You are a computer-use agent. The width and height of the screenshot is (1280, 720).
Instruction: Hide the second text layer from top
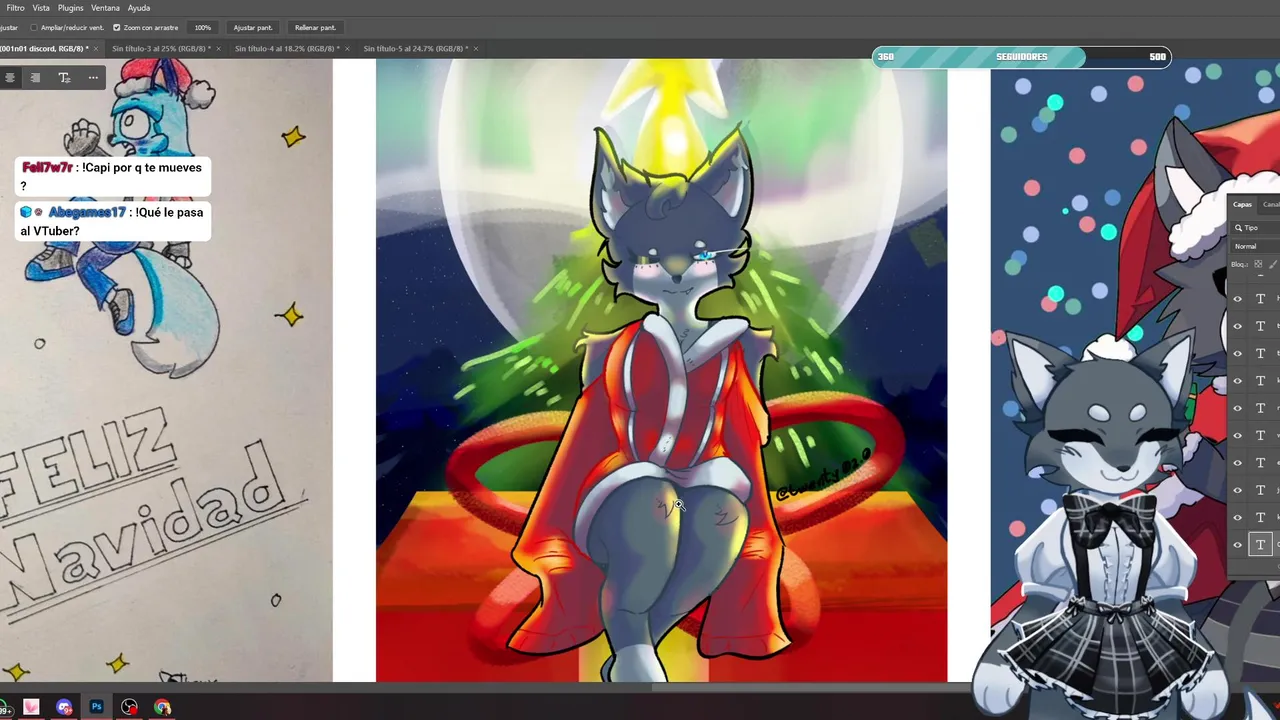(1238, 326)
